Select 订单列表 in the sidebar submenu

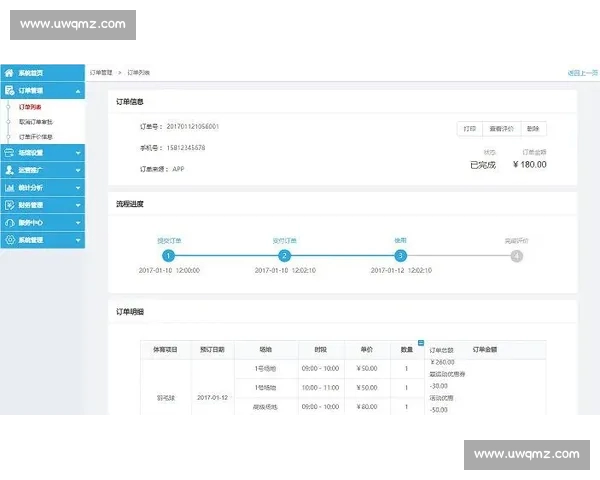(30, 107)
